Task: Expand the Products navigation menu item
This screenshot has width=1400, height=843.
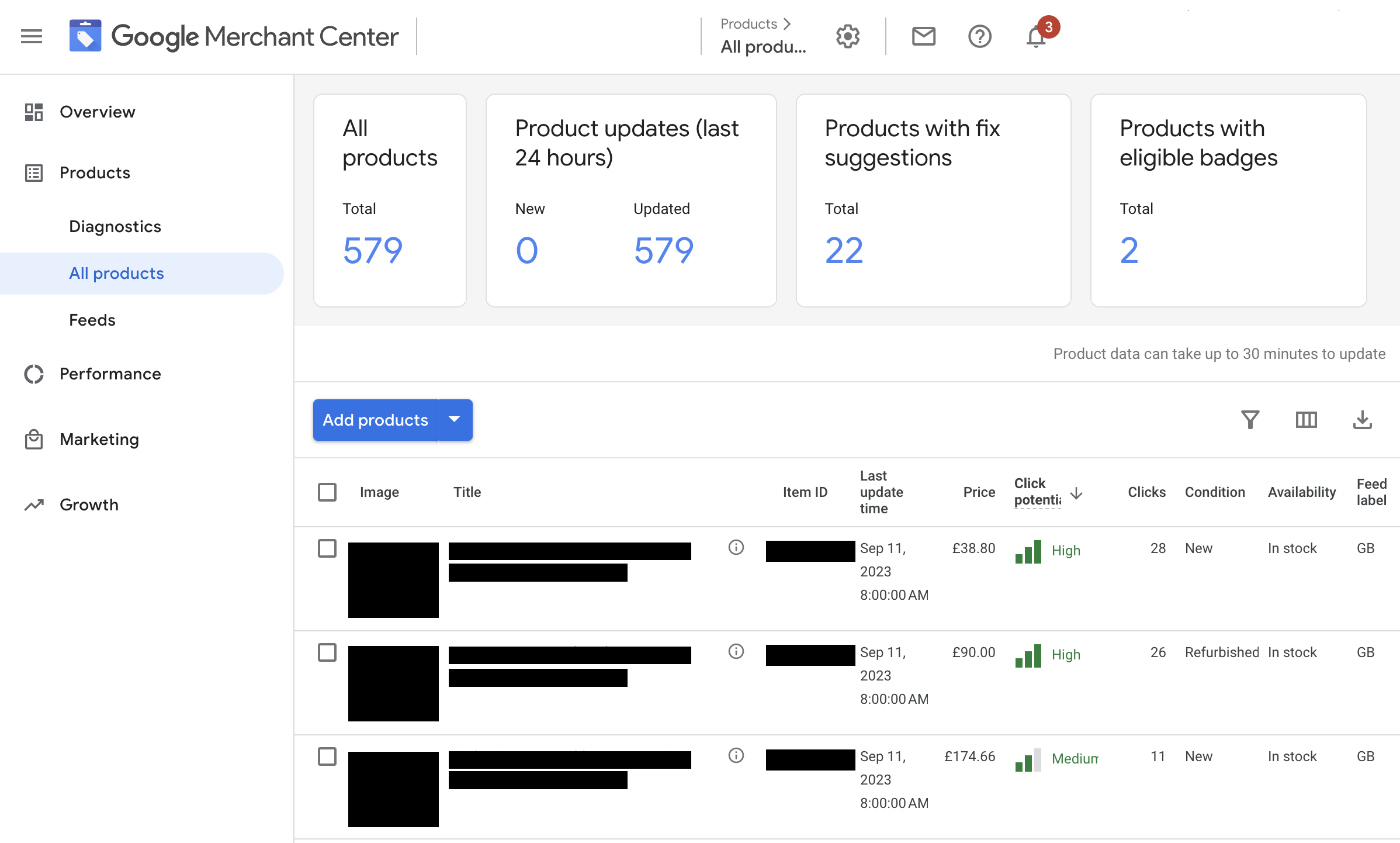Action: tap(94, 172)
